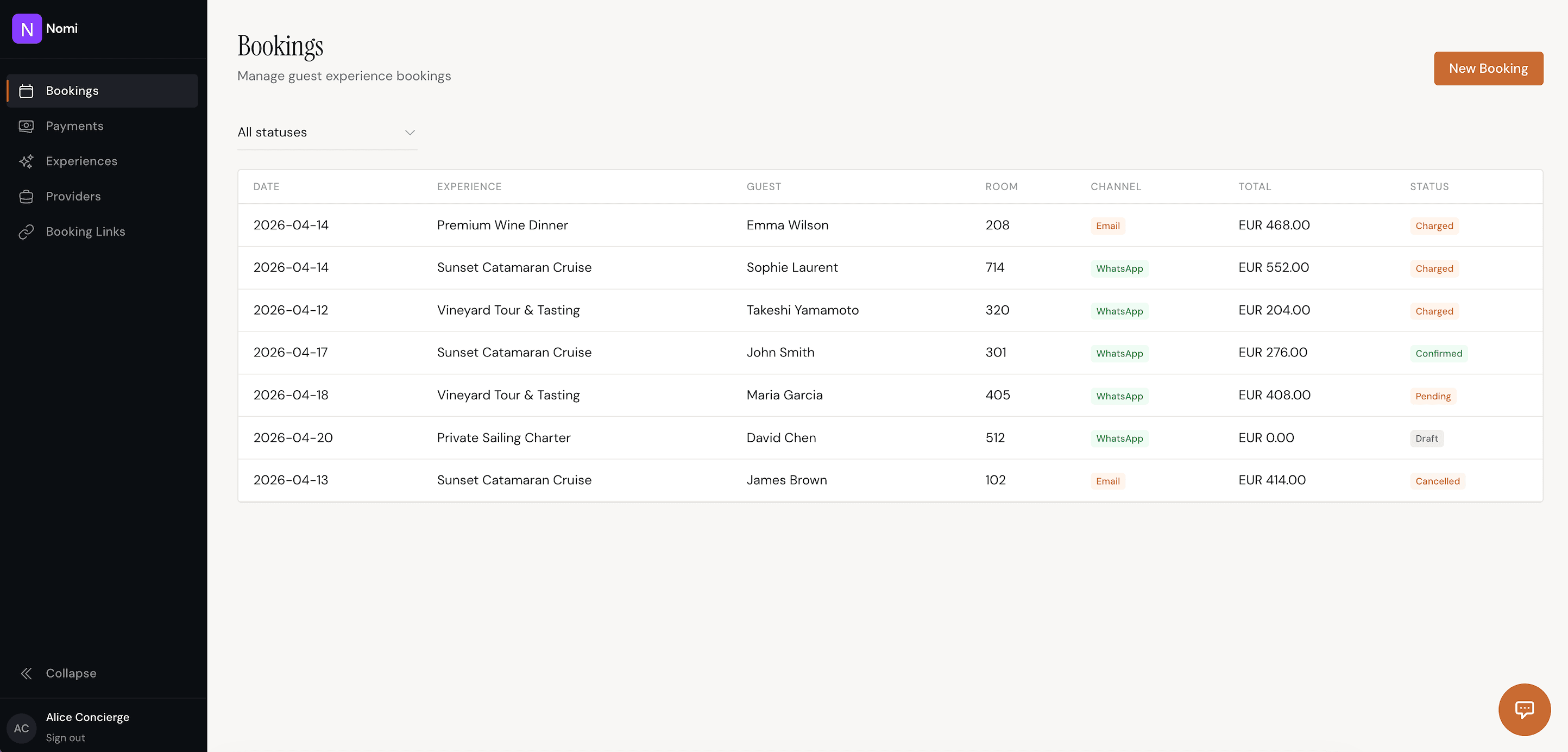Screen dimensions: 1568x752
Task: Open the Booking Links page
Action: 102,232
